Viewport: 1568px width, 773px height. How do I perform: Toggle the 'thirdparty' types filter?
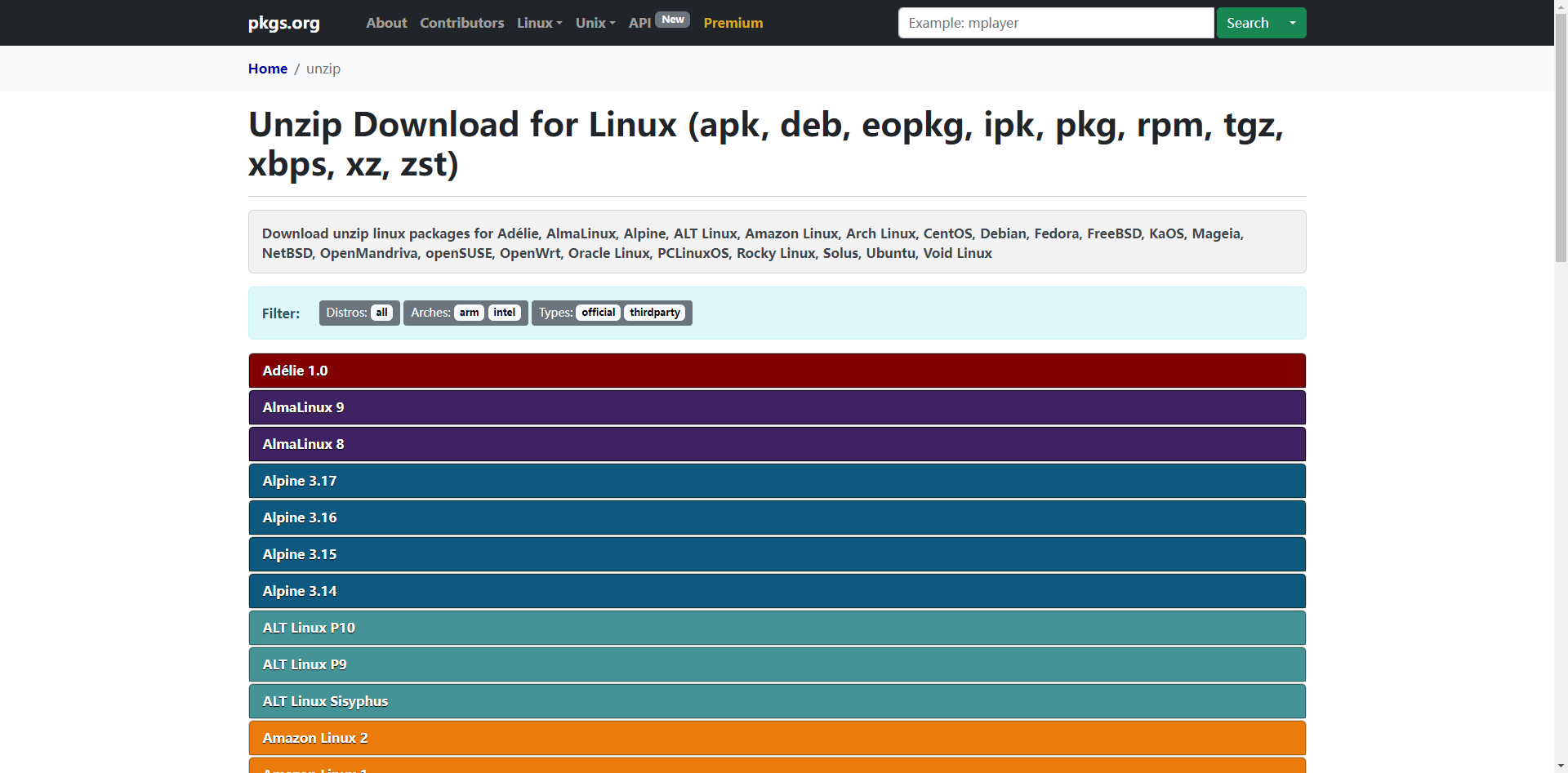pos(654,313)
